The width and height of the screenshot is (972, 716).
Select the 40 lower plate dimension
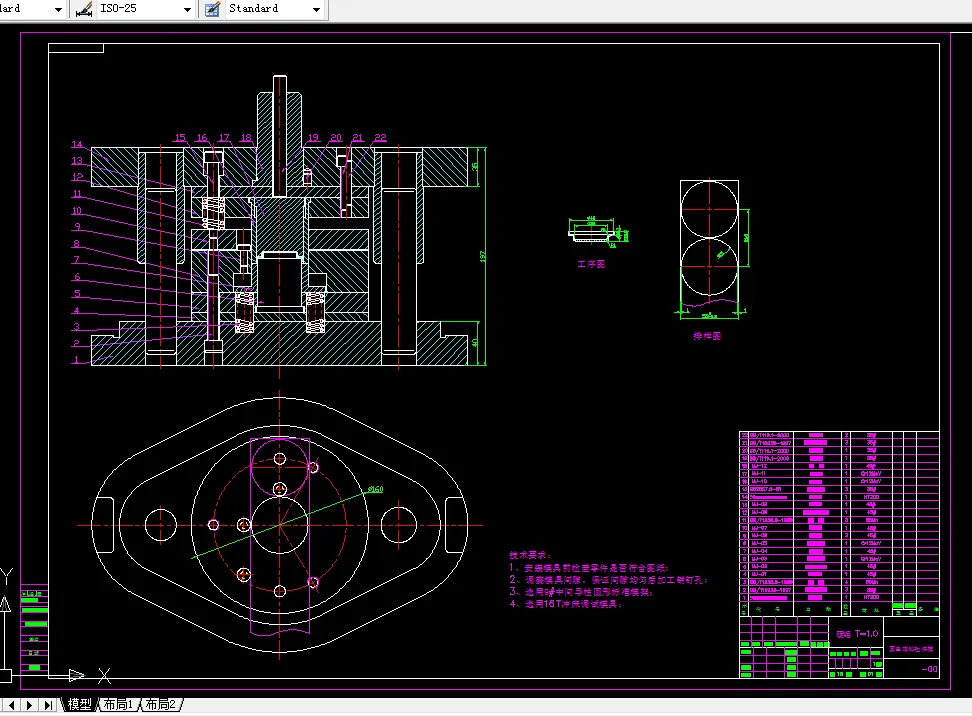(475, 343)
